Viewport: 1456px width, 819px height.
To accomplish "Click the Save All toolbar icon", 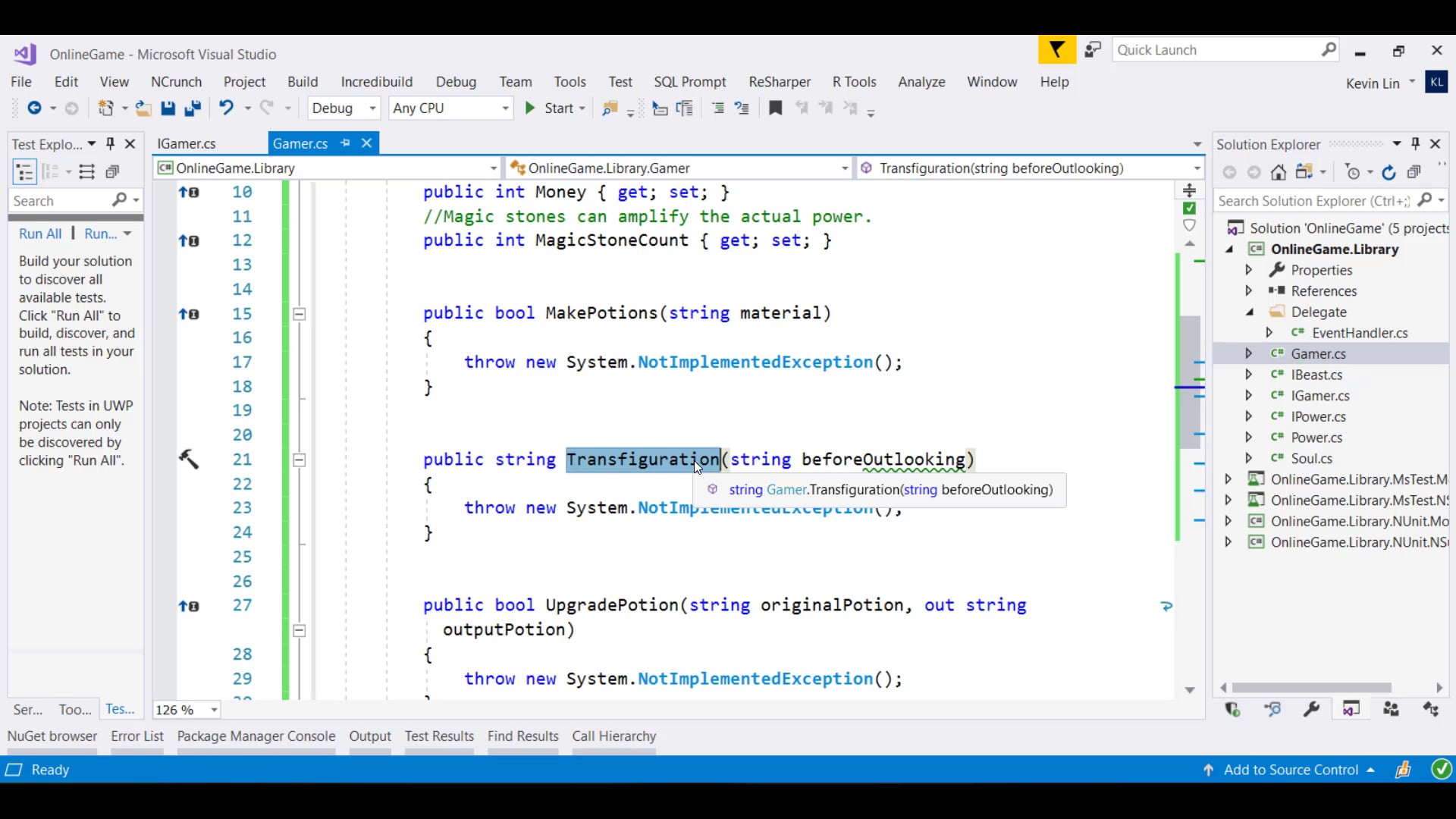I will (193, 108).
